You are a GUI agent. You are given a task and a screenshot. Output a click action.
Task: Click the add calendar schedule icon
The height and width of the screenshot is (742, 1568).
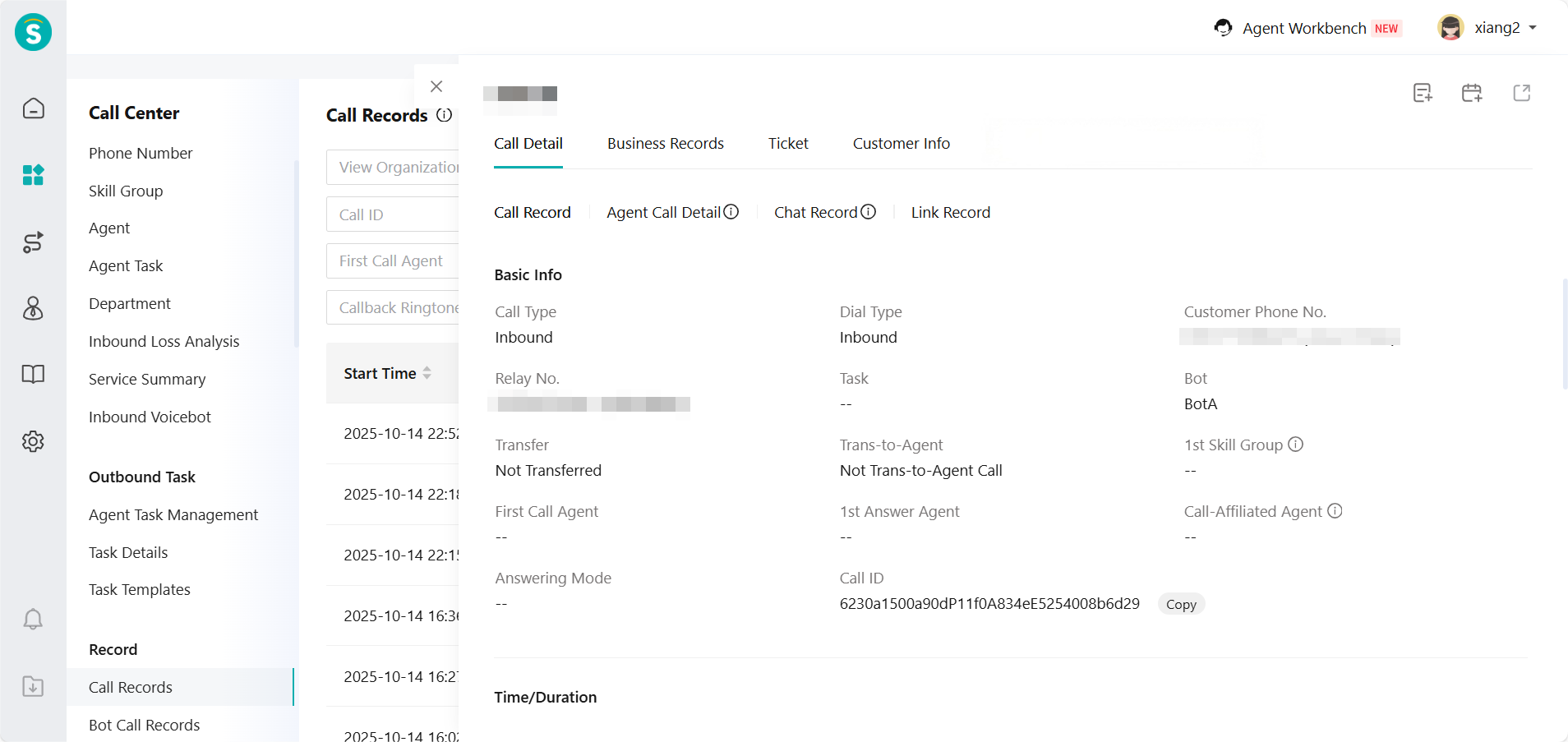click(x=1472, y=93)
